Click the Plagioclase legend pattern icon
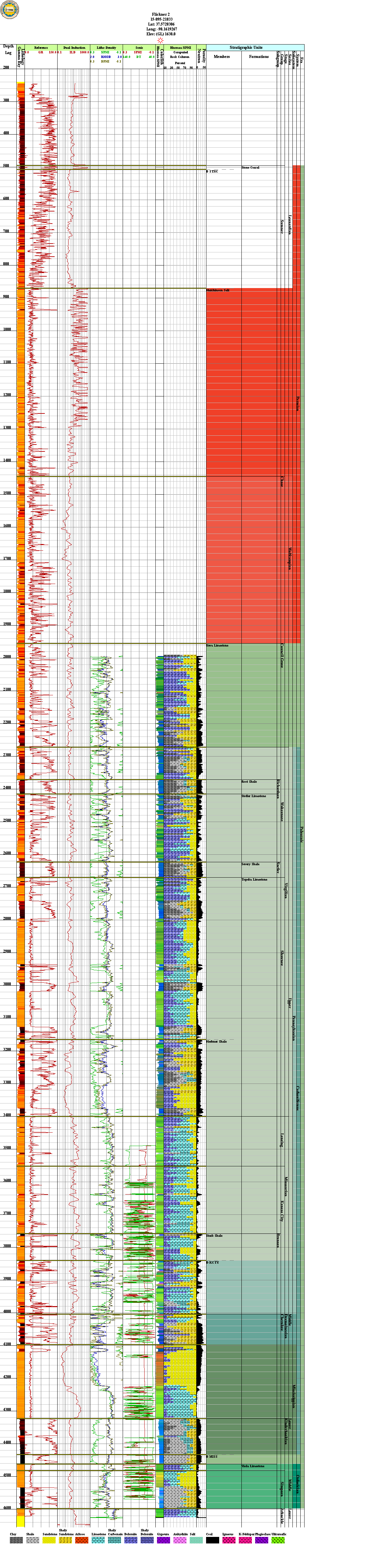Image resolution: width=386 pixels, height=1568 pixels. tap(262, 1540)
